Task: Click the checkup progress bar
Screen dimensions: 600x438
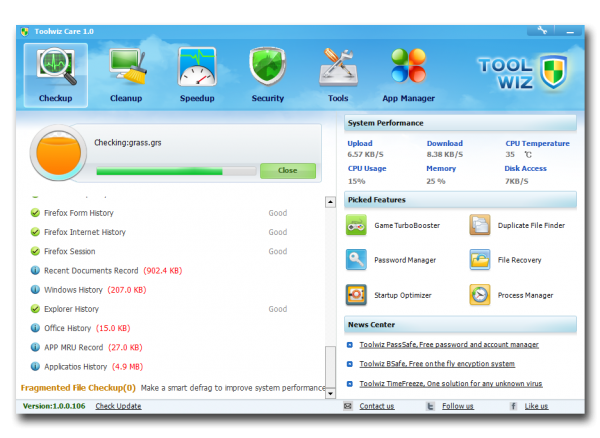Action: (x=176, y=171)
